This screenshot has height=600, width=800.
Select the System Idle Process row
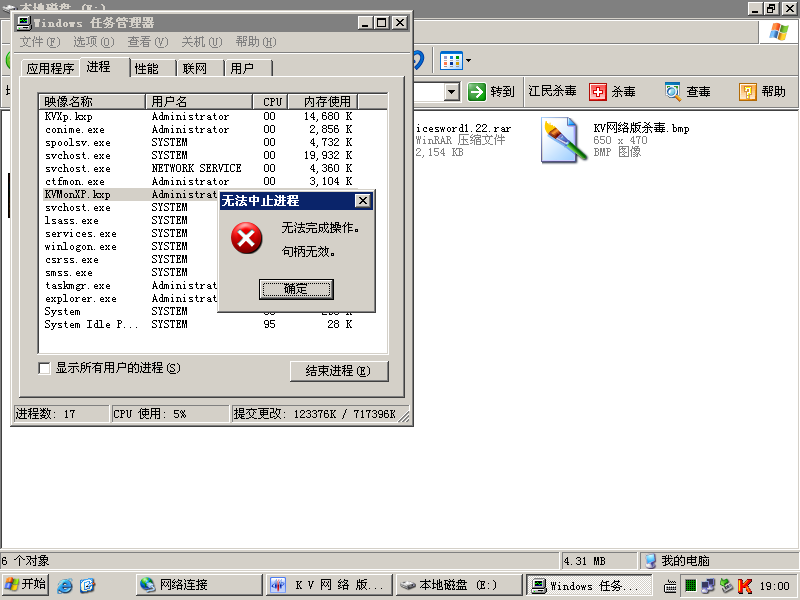(199, 324)
